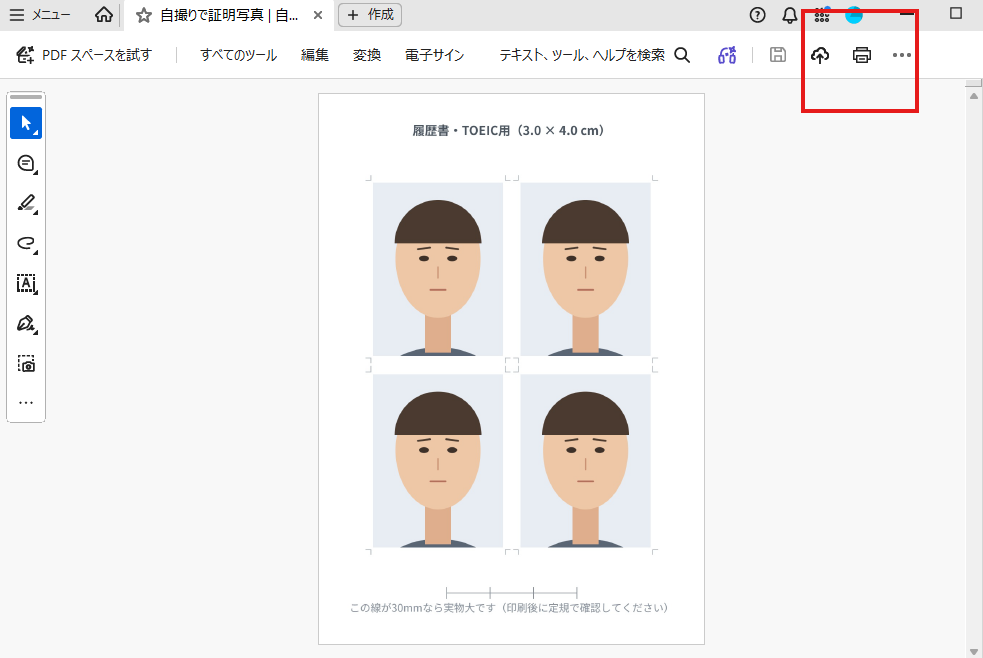The height and width of the screenshot is (658, 983).
Task: Open the apps grid icon
Action: [822, 15]
